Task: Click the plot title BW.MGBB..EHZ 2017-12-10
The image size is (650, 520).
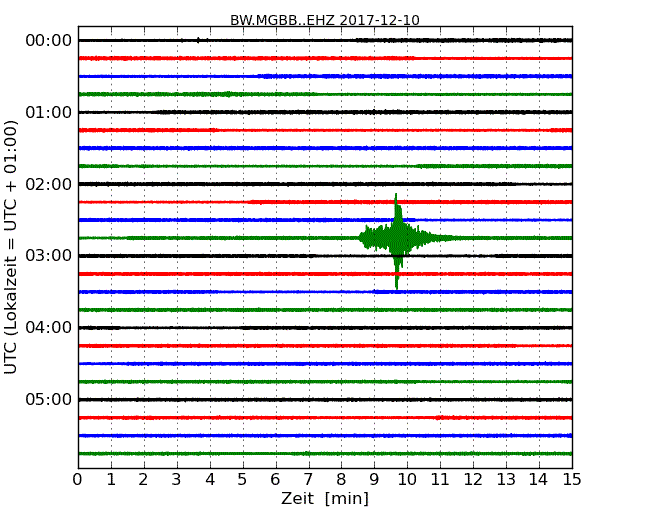Action: (325, 20)
